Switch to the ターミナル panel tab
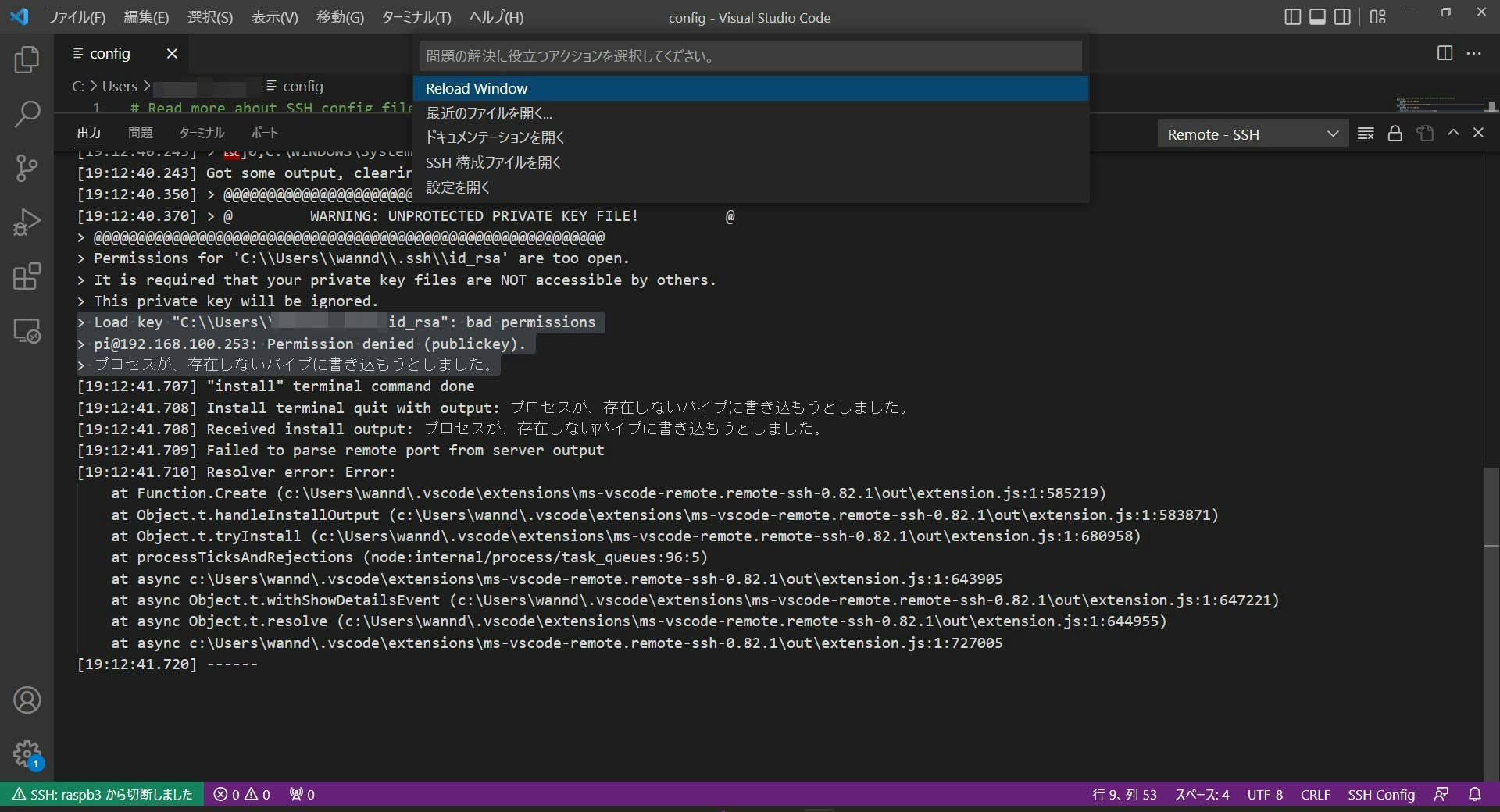Viewport: 1500px width, 812px height. click(x=202, y=133)
